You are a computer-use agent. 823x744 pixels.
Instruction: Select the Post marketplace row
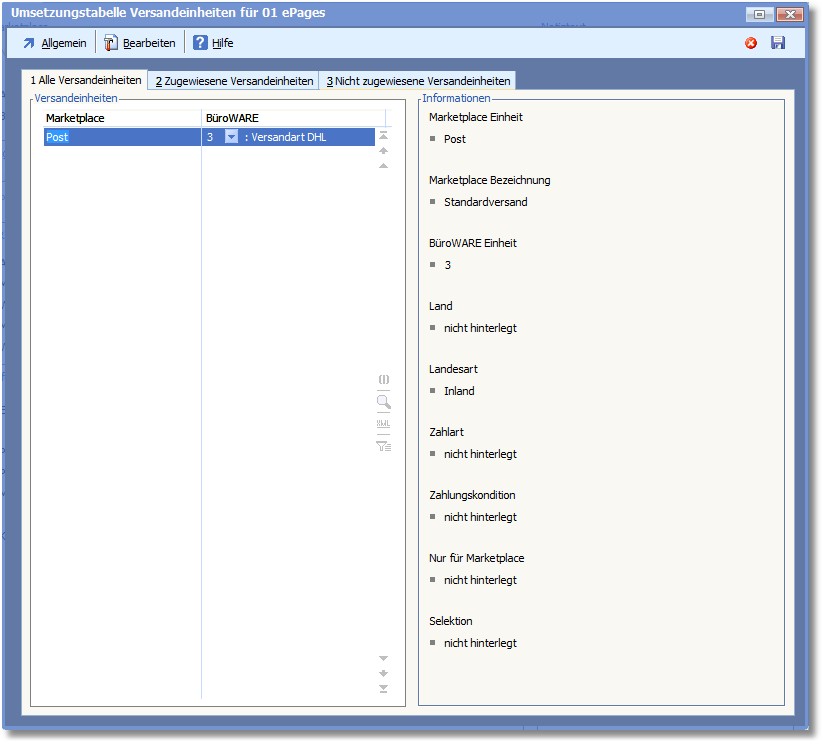[x=120, y=137]
